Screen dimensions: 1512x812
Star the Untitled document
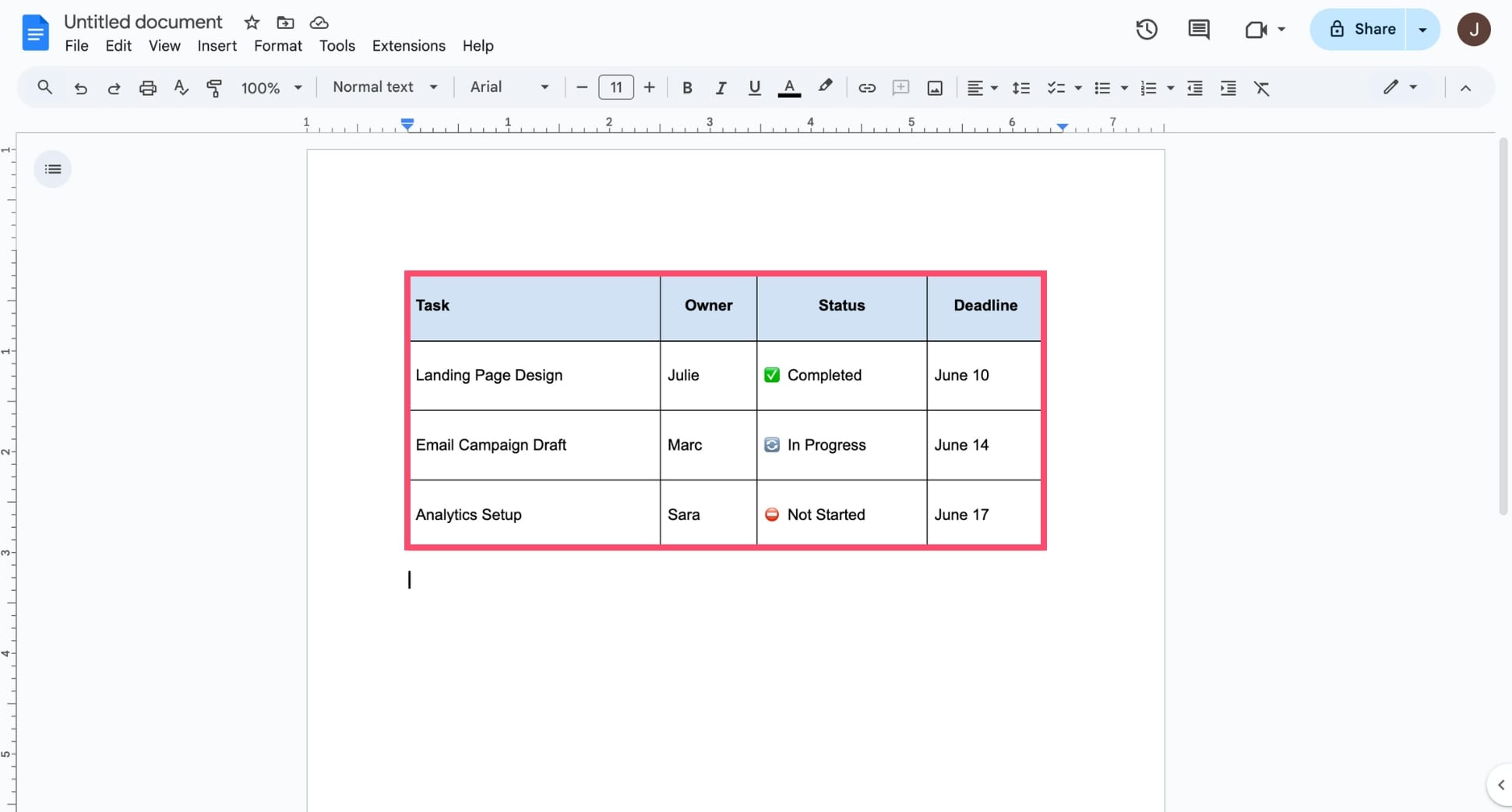tap(252, 23)
